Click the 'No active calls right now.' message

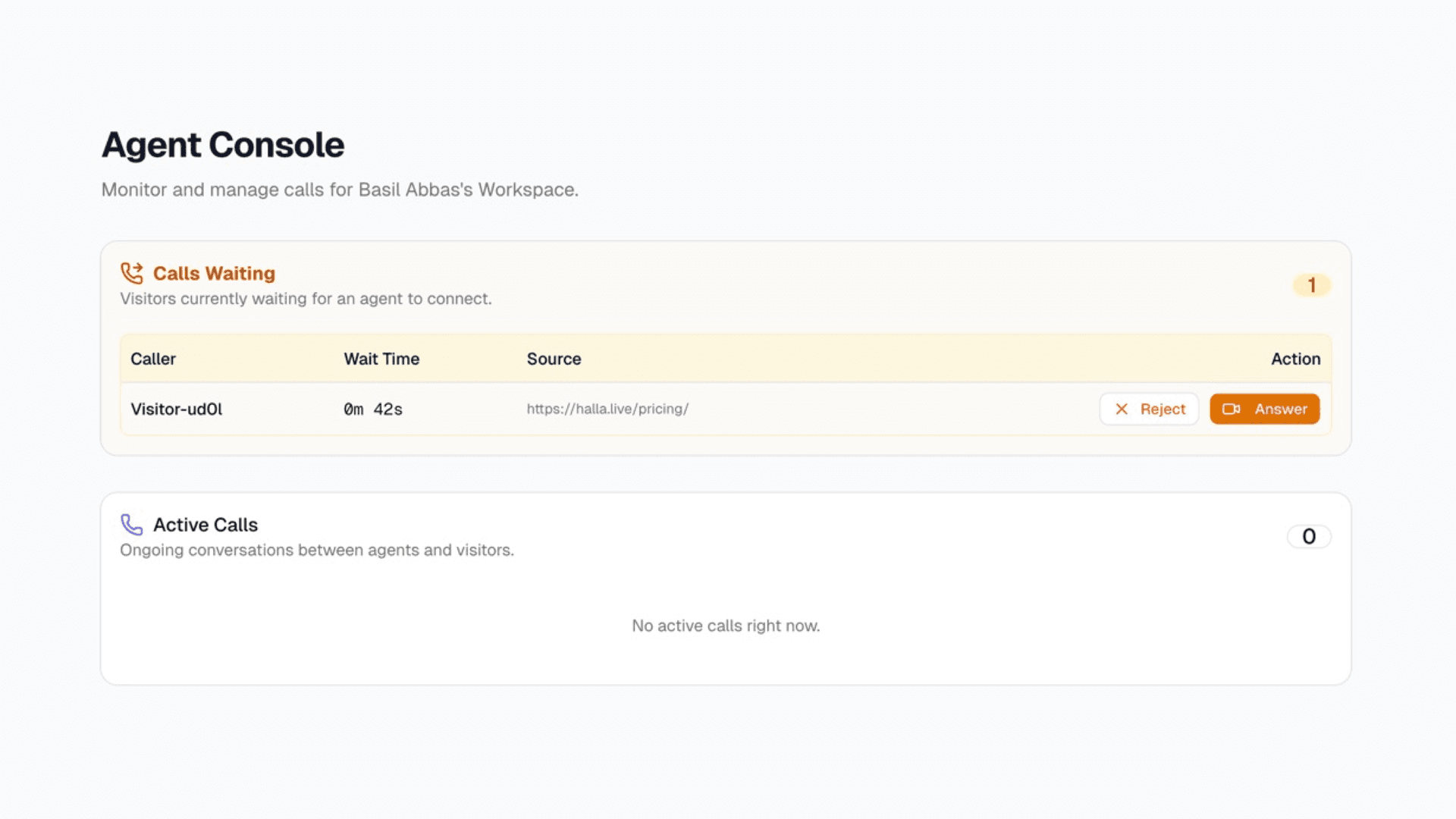pos(726,626)
